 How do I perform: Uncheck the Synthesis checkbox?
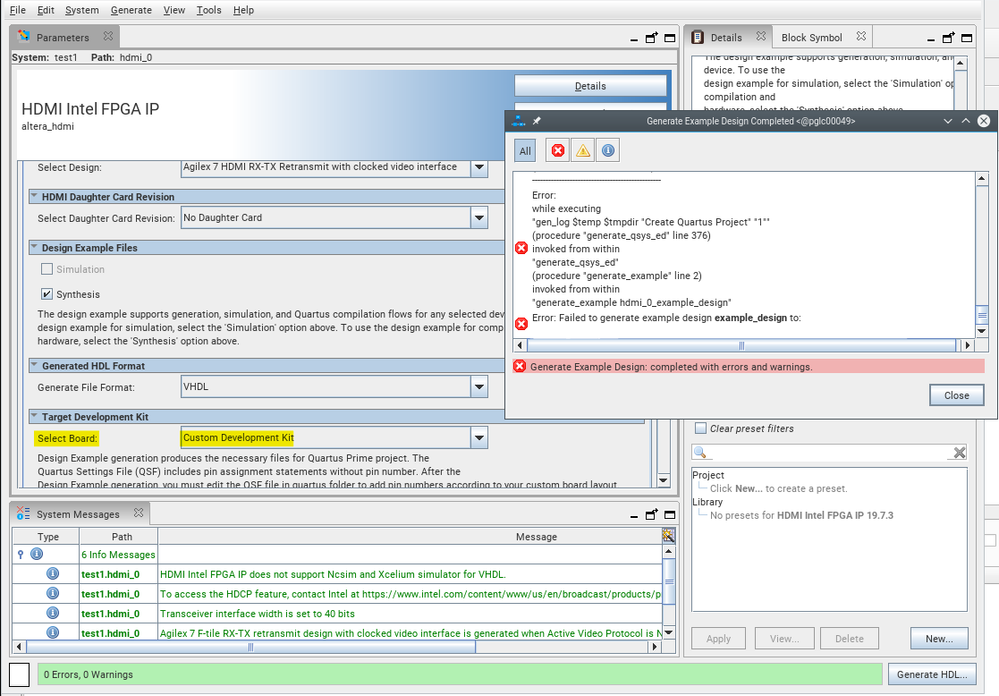tap(47, 294)
